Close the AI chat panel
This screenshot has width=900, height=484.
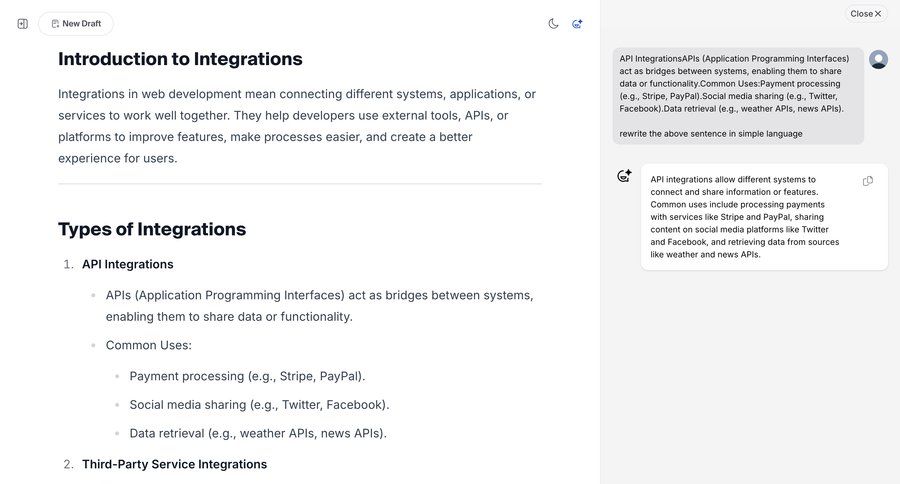point(866,14)
